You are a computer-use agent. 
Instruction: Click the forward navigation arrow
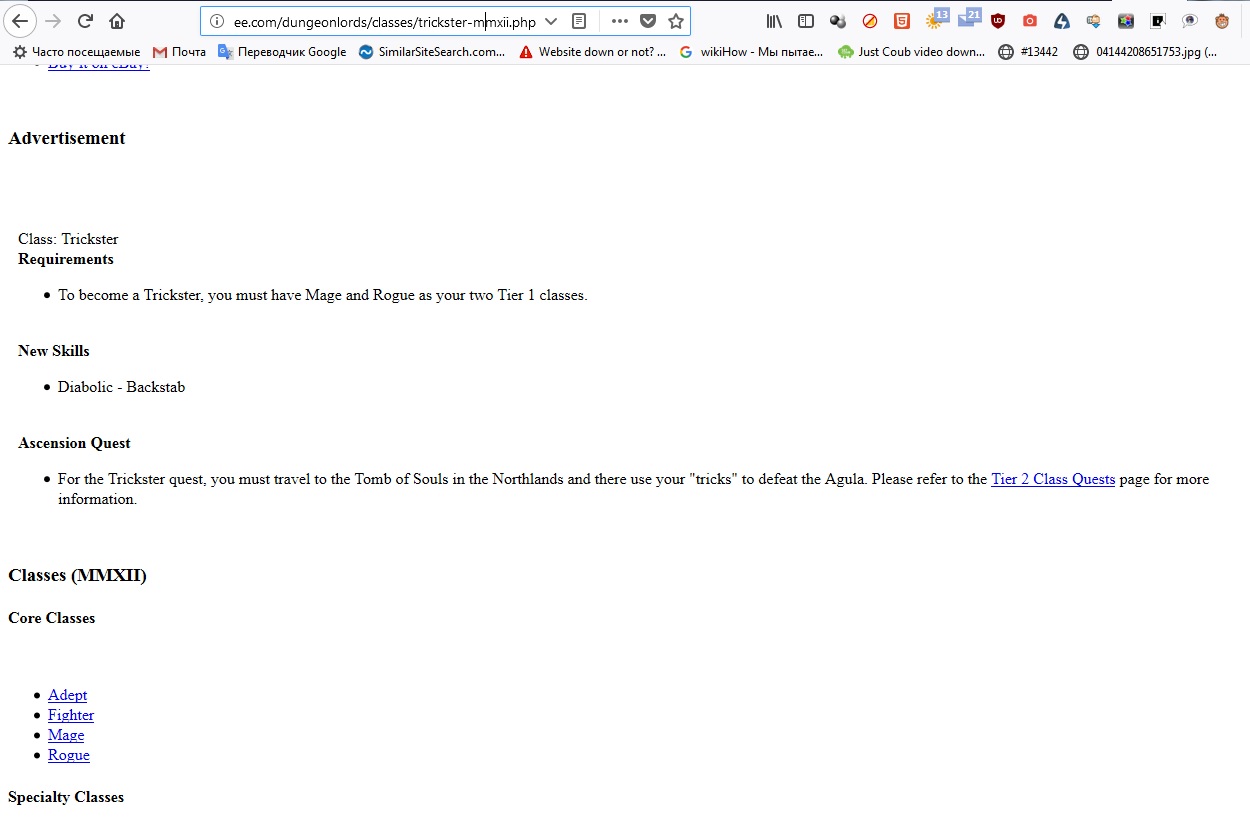(x=54, y=21)
